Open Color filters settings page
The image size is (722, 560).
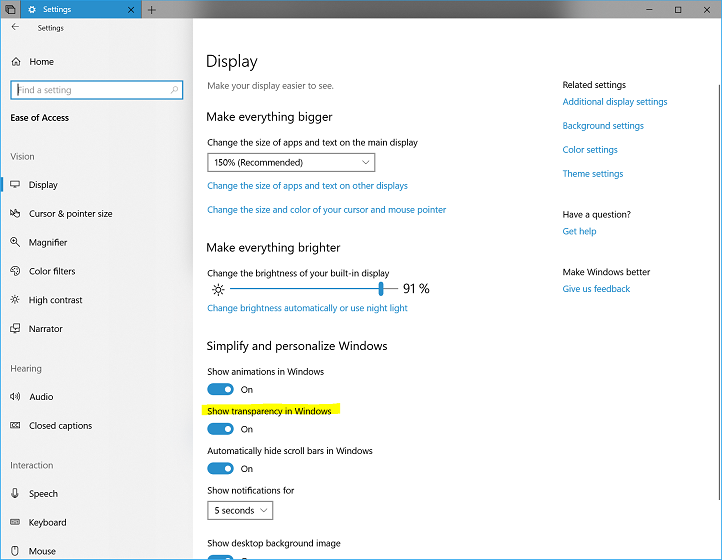(x=52, y=271)
